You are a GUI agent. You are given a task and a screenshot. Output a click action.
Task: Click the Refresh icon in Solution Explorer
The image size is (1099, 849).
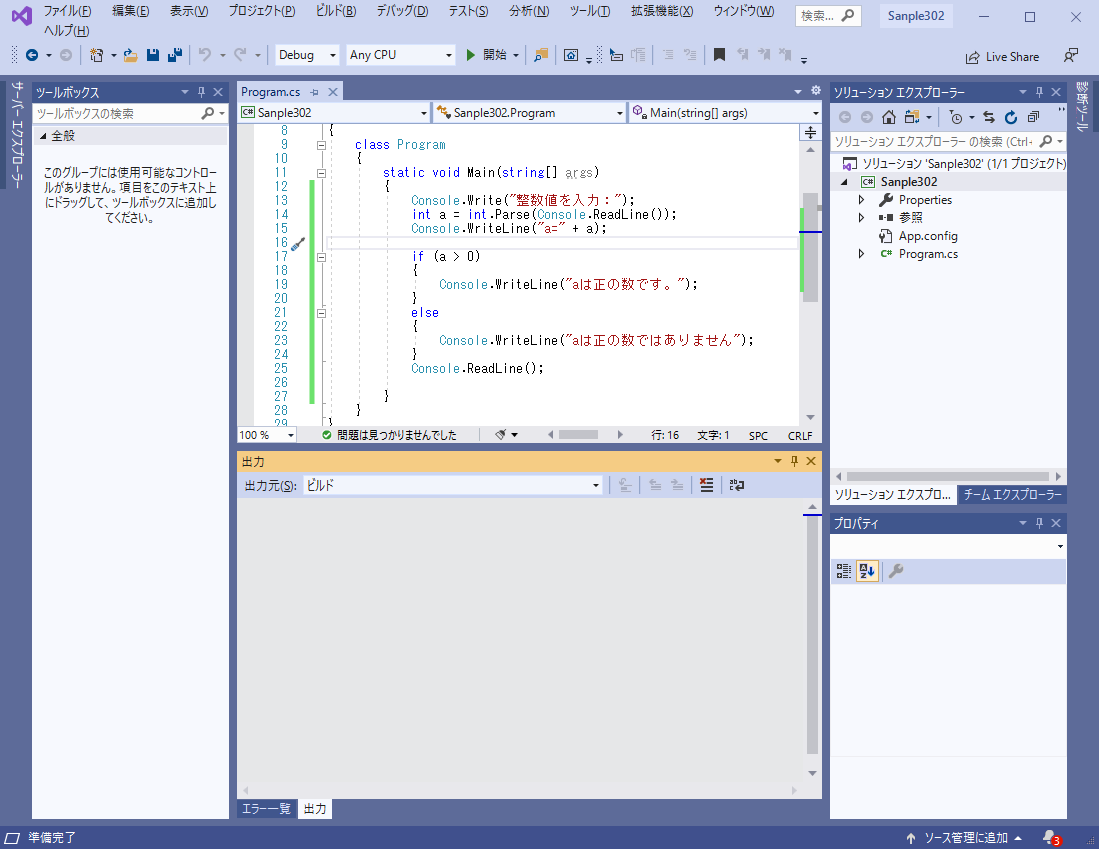click(1011, 117)
